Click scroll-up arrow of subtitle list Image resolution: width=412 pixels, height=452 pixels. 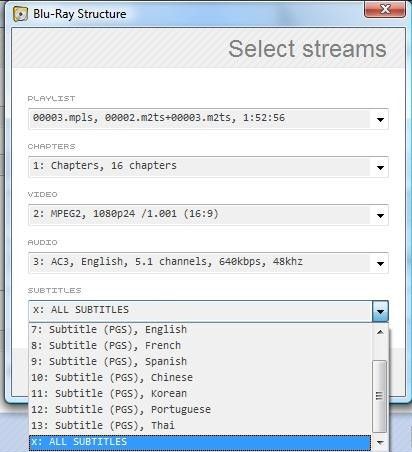click(x=380, y=332)
